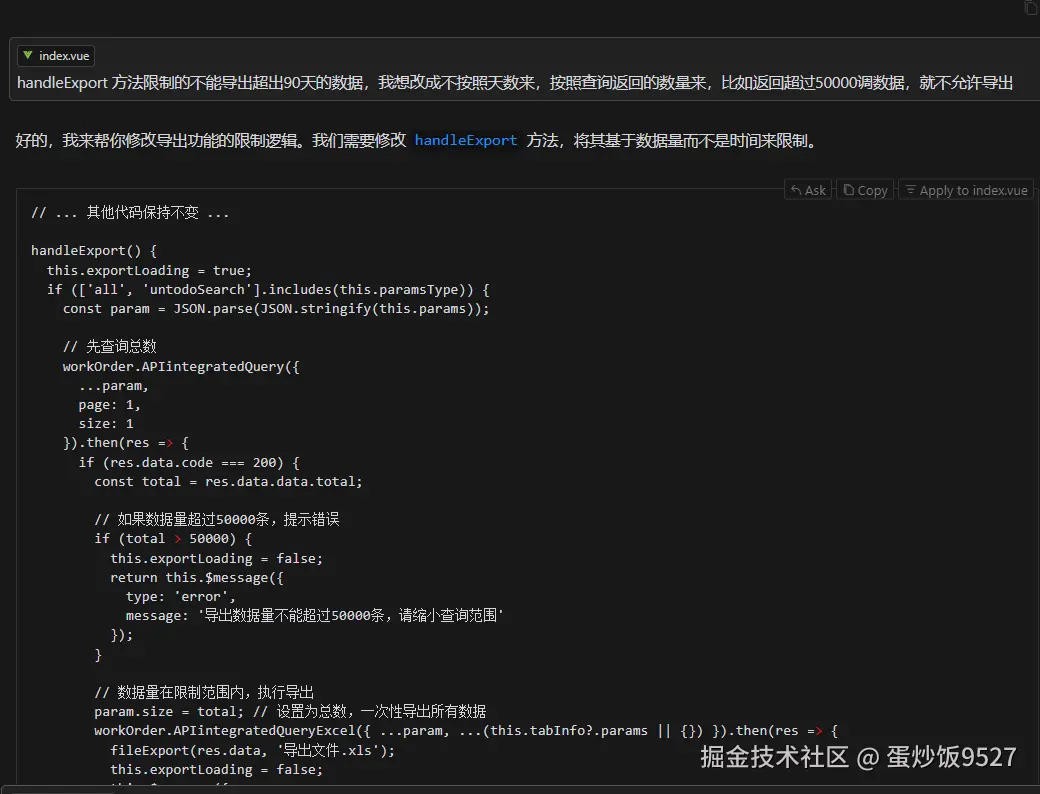Click the handleExport inline code link
1040x794 pixels.
point(466,141)
